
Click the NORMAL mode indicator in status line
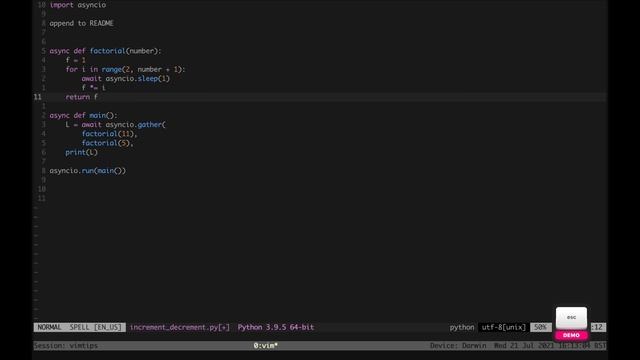[49, 327]
